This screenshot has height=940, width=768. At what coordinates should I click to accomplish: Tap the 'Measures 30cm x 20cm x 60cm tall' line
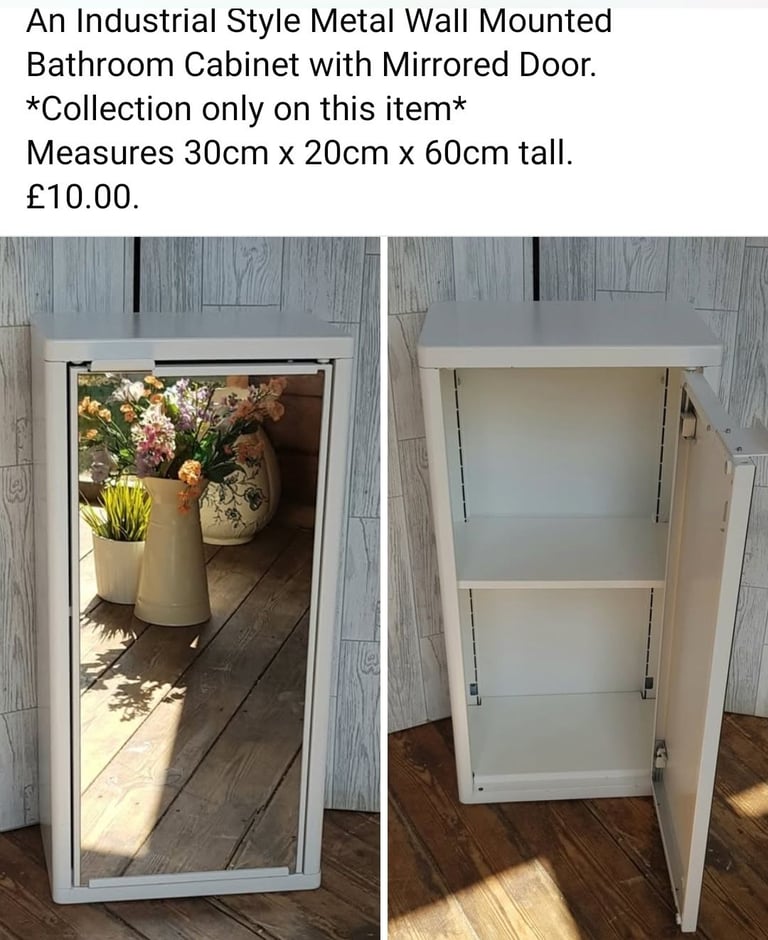300,153
